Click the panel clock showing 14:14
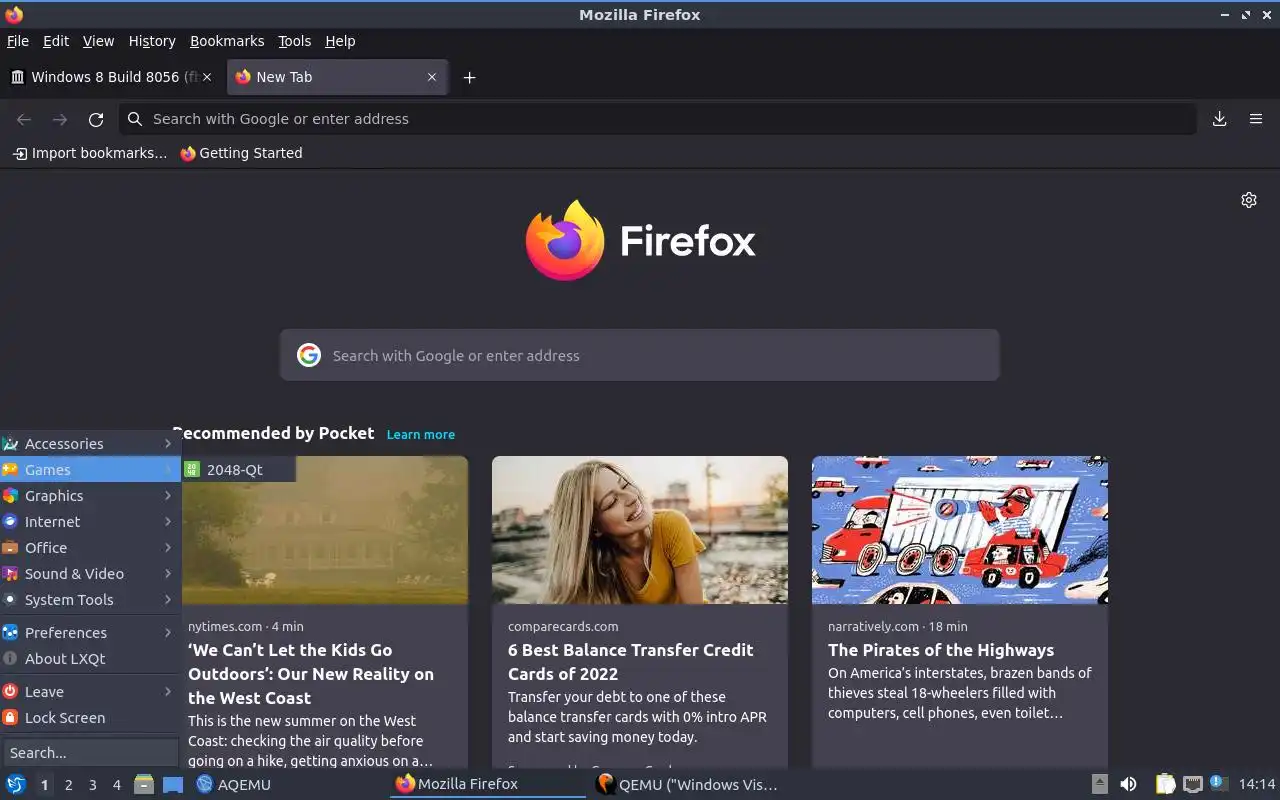The image size is (1280, 800). pos(1257,784)
